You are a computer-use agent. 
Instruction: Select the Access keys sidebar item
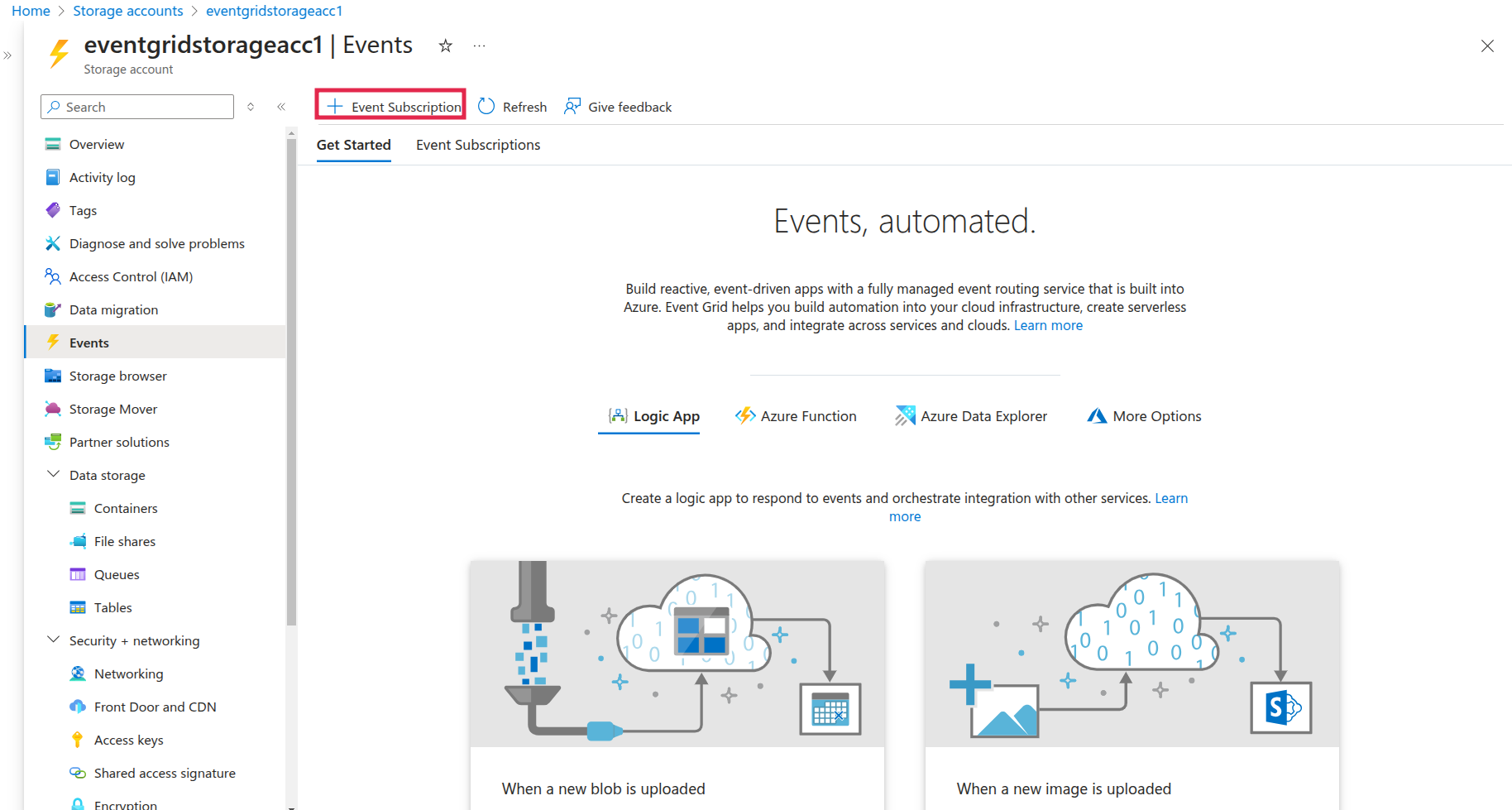128,740
